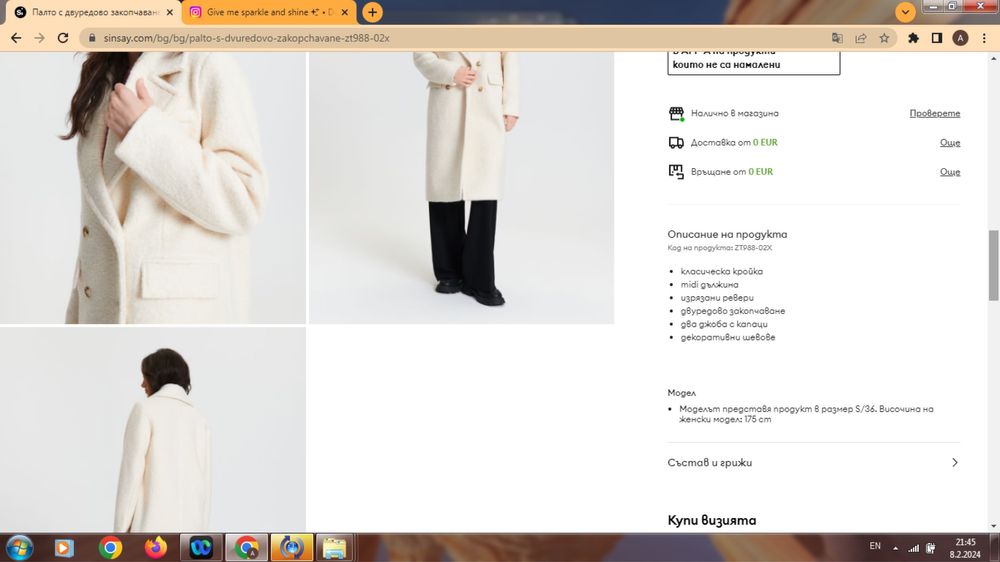This screenshot has height=562, width=1000.
Task: Open Google Chrome from taskbar
Action: [x=110, y=547]
